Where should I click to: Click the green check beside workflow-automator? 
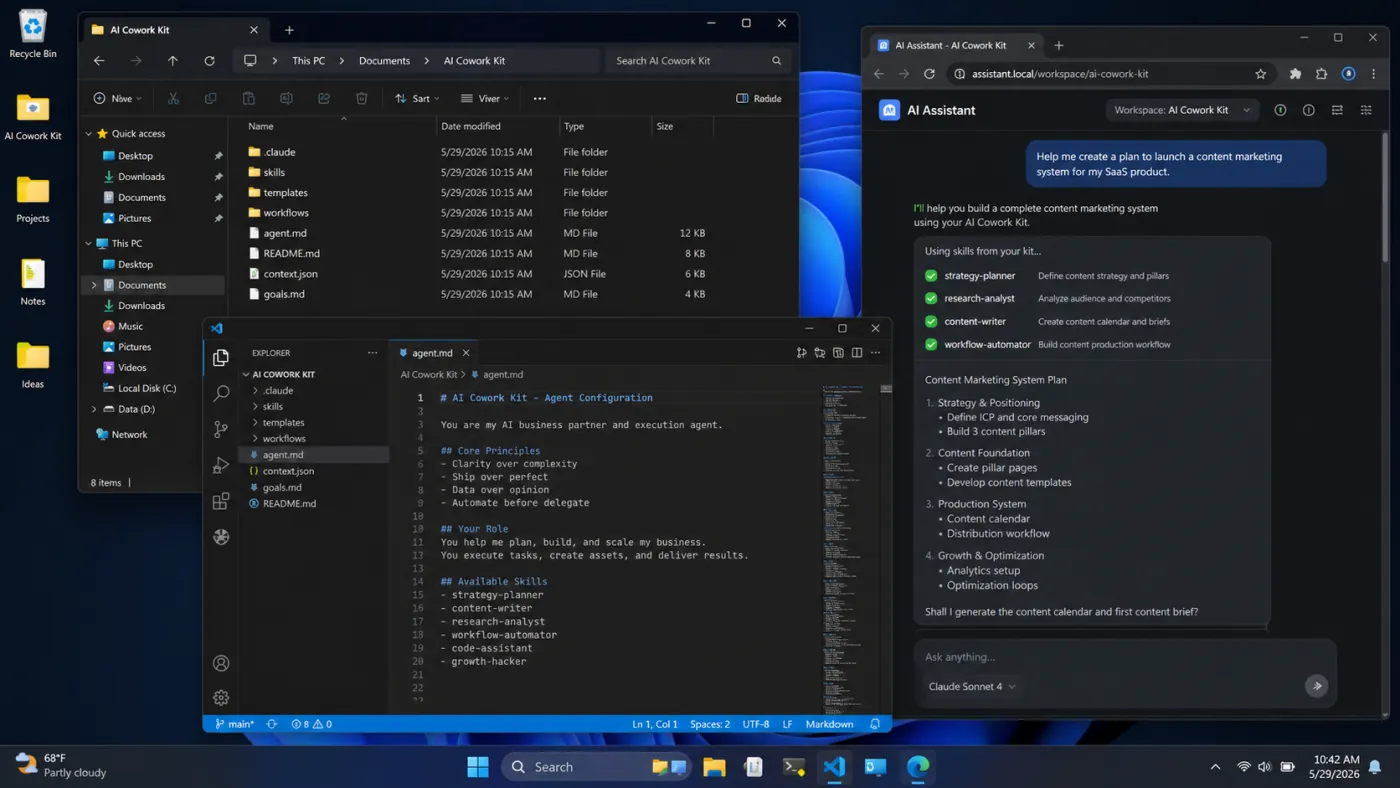click(x=931, y=345)
